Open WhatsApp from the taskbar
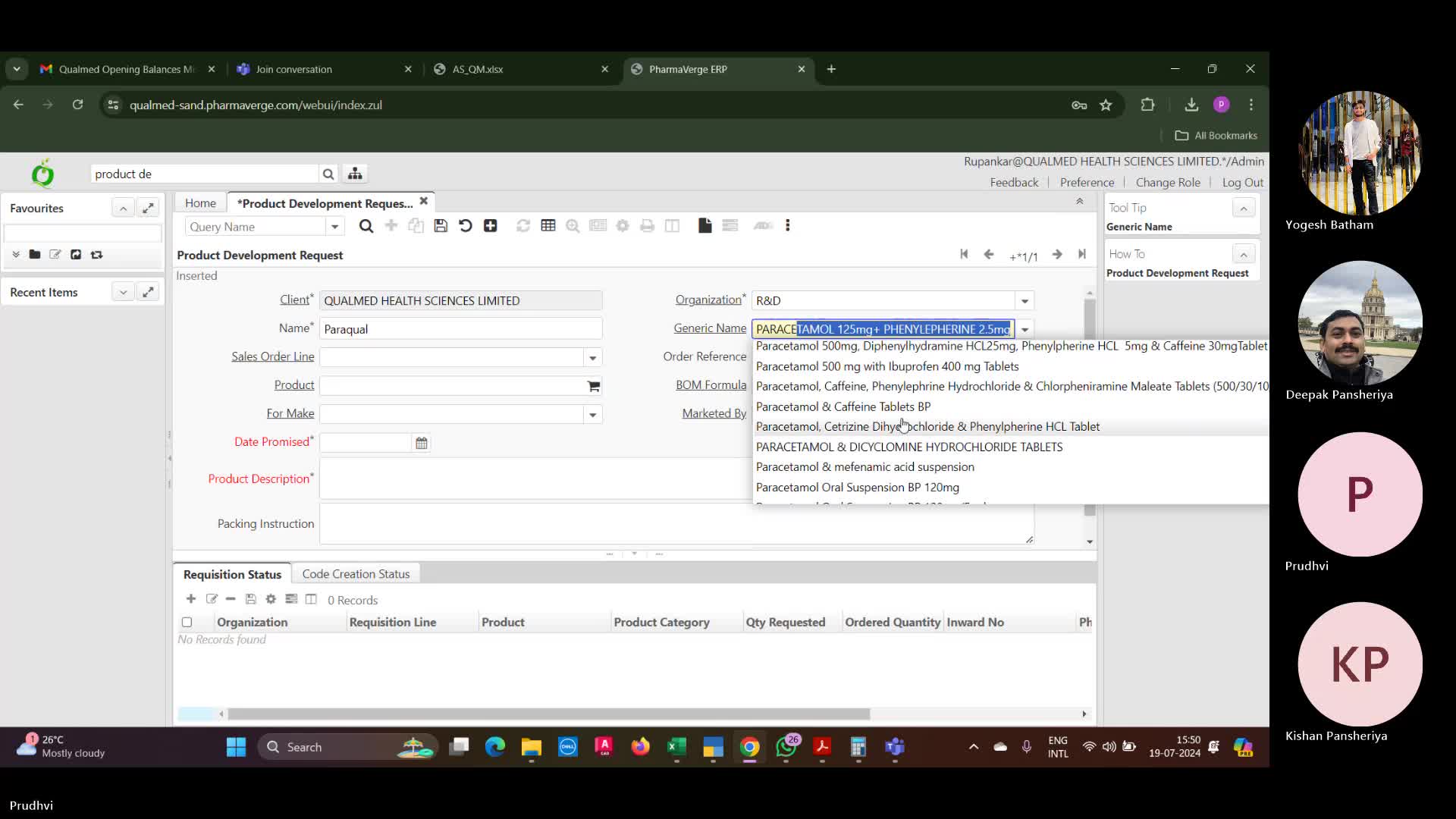Image resolution: width=1456 pixels, height=819 pixels. 786,748
